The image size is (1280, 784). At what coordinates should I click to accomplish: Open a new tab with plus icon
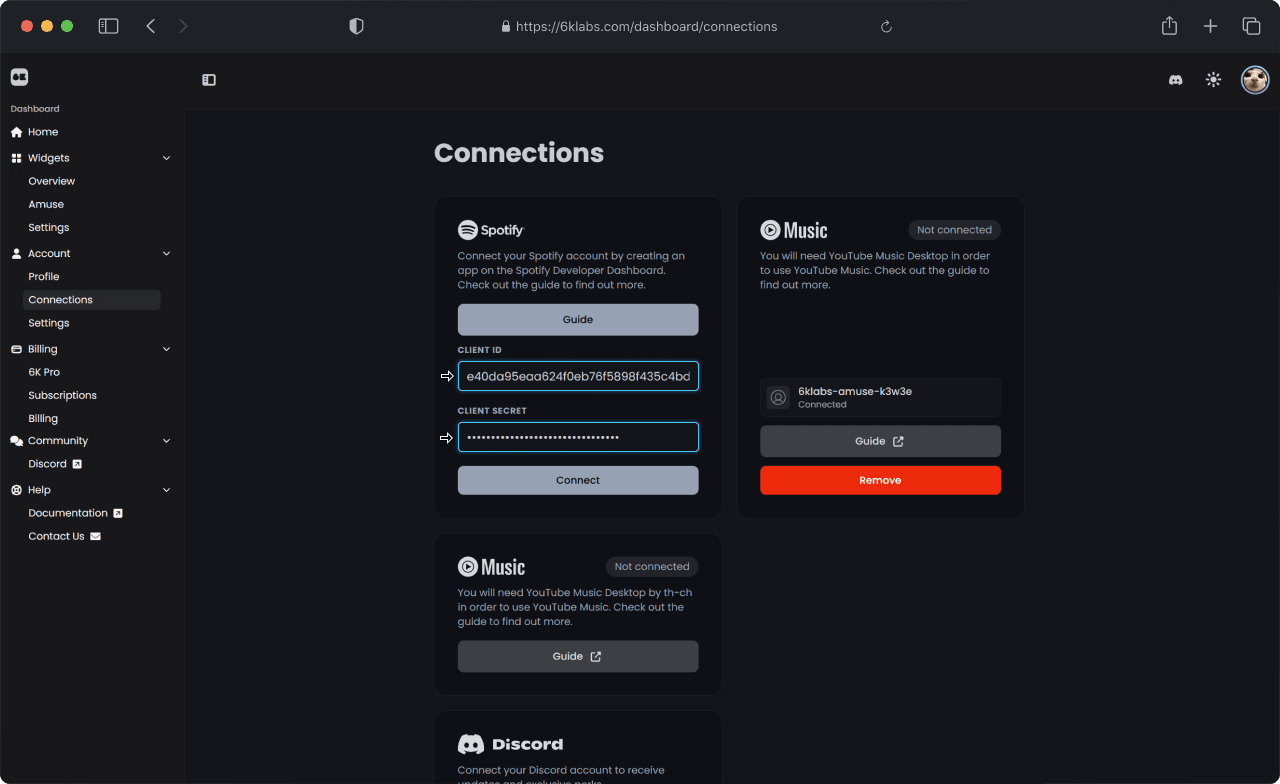coord(1210,27)
